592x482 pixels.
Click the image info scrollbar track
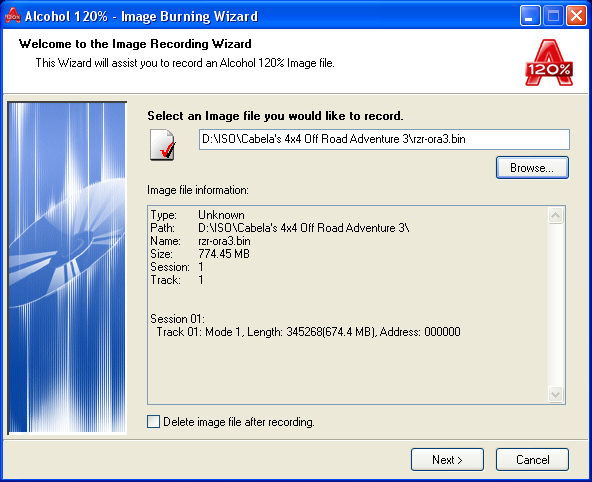(x=555, y=305)
